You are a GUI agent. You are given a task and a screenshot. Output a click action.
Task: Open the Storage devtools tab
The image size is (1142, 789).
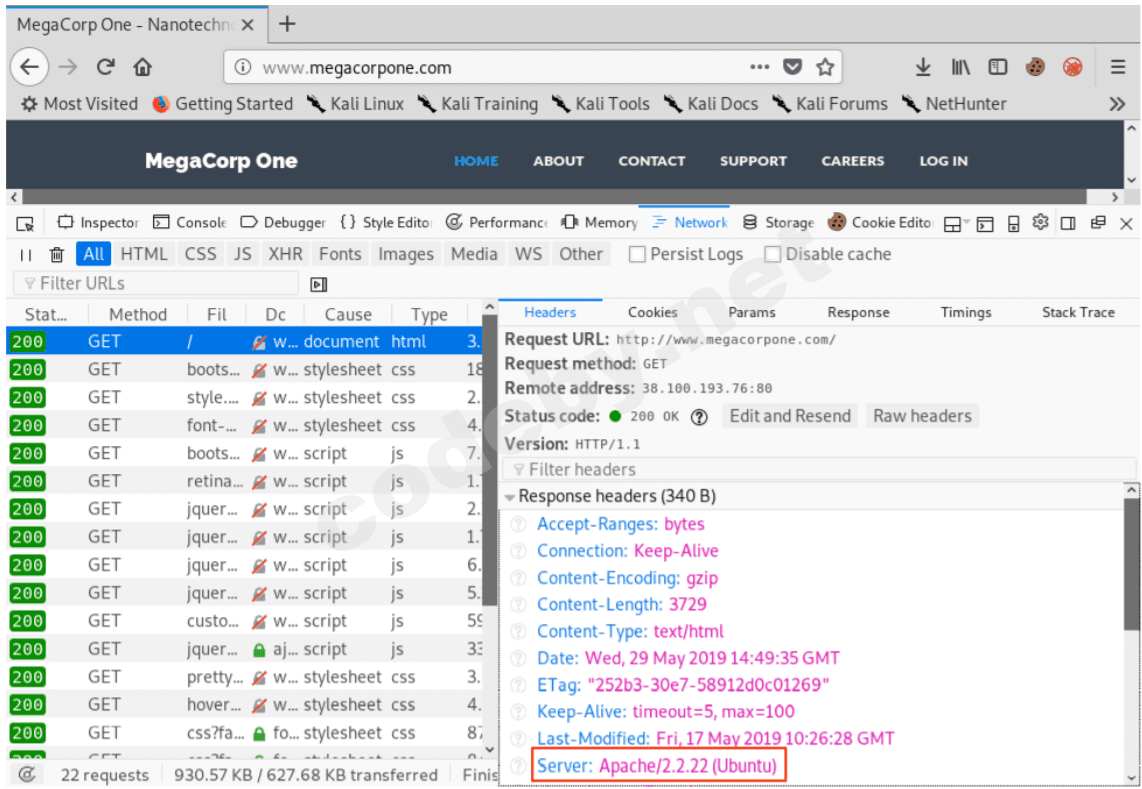(778, 223)
